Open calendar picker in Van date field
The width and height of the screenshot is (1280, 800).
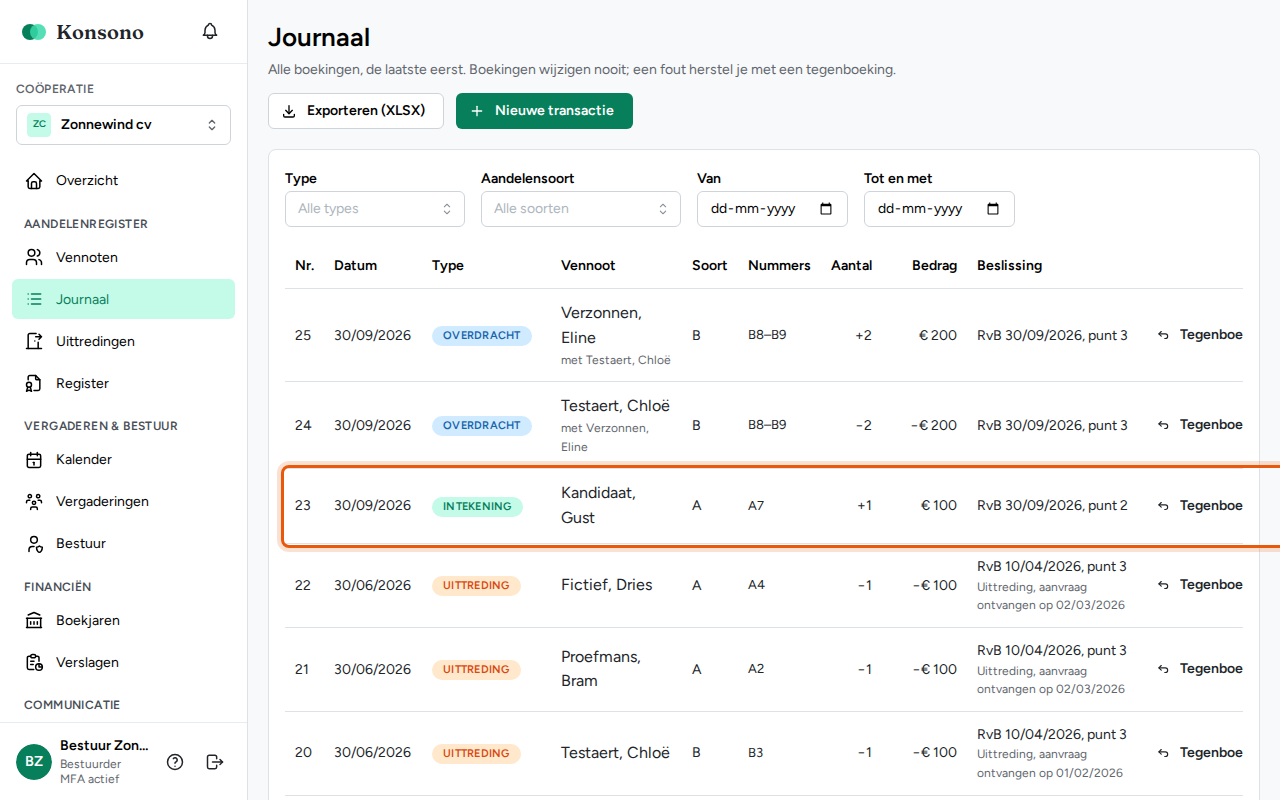pyautogui.click(x=826, y=209)
